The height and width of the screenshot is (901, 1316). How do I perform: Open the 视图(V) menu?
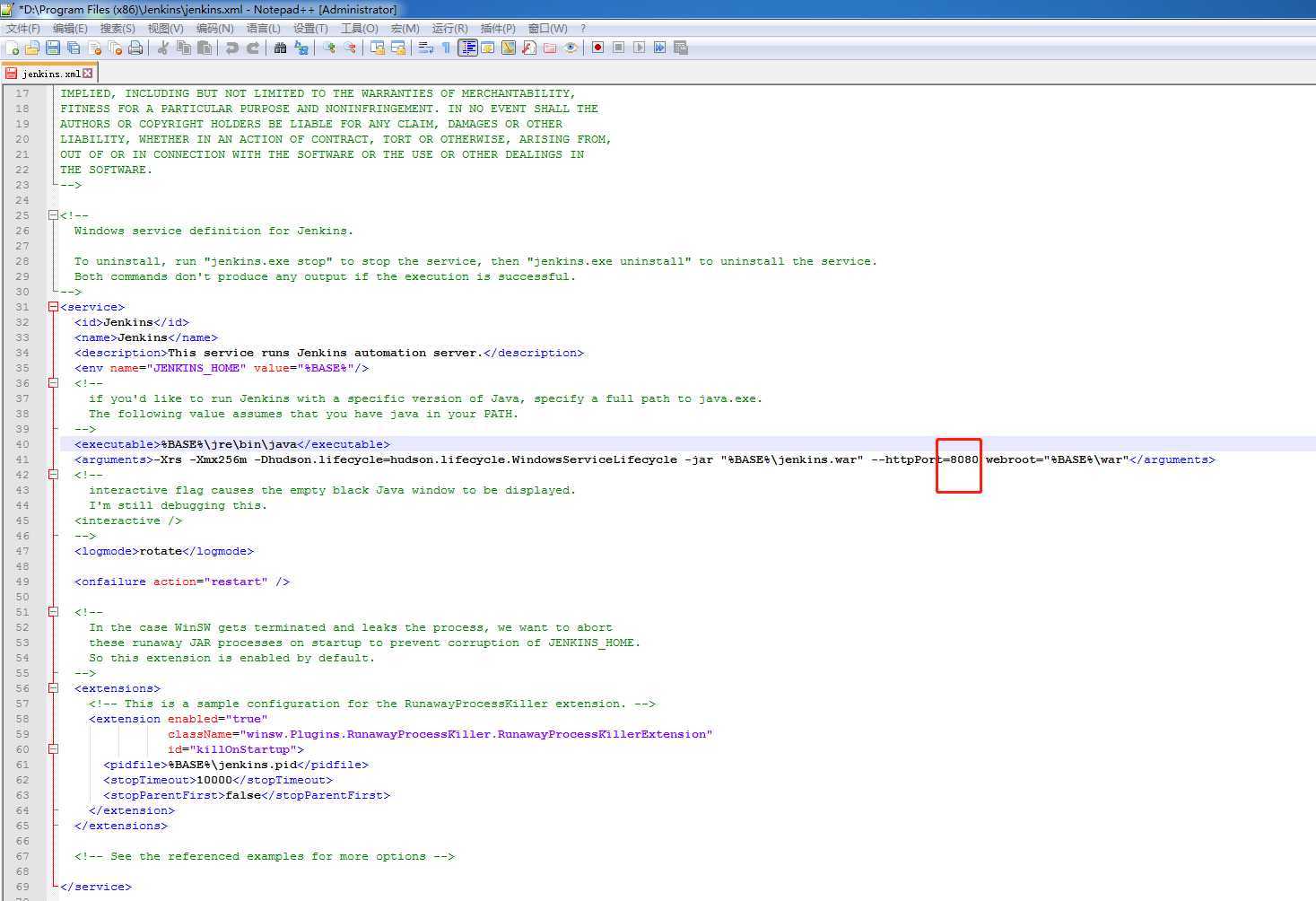point(165,29)
